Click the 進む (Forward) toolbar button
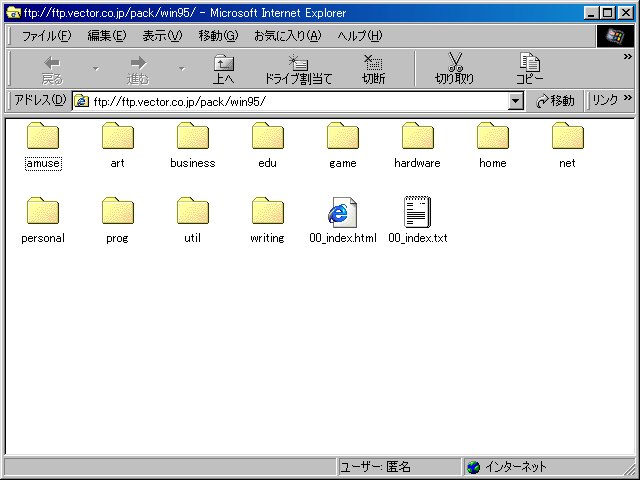Viewport: 640px width, 480px height. coord(138,69)
